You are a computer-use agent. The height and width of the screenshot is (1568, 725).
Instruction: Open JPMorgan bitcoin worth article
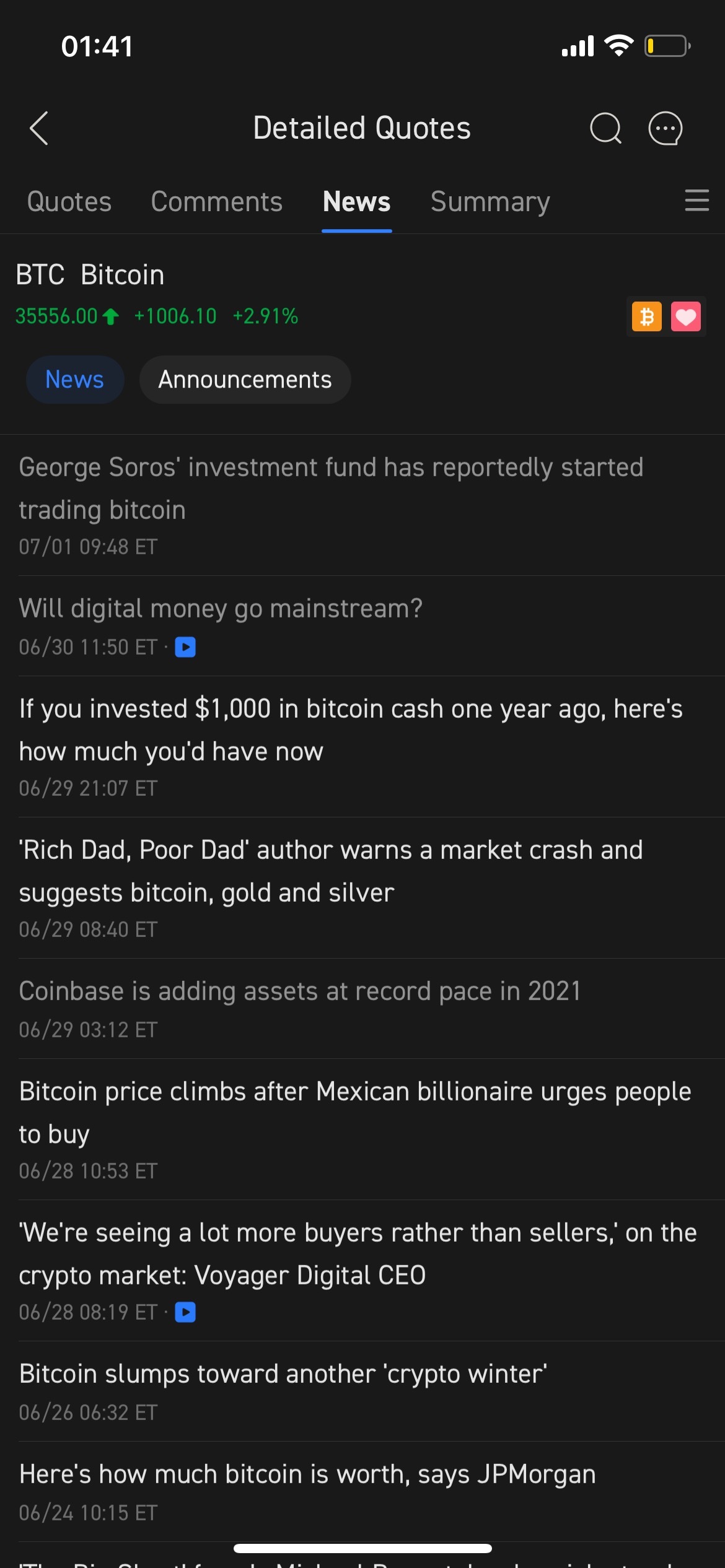pyautogui.click(x=307, y=1474)
